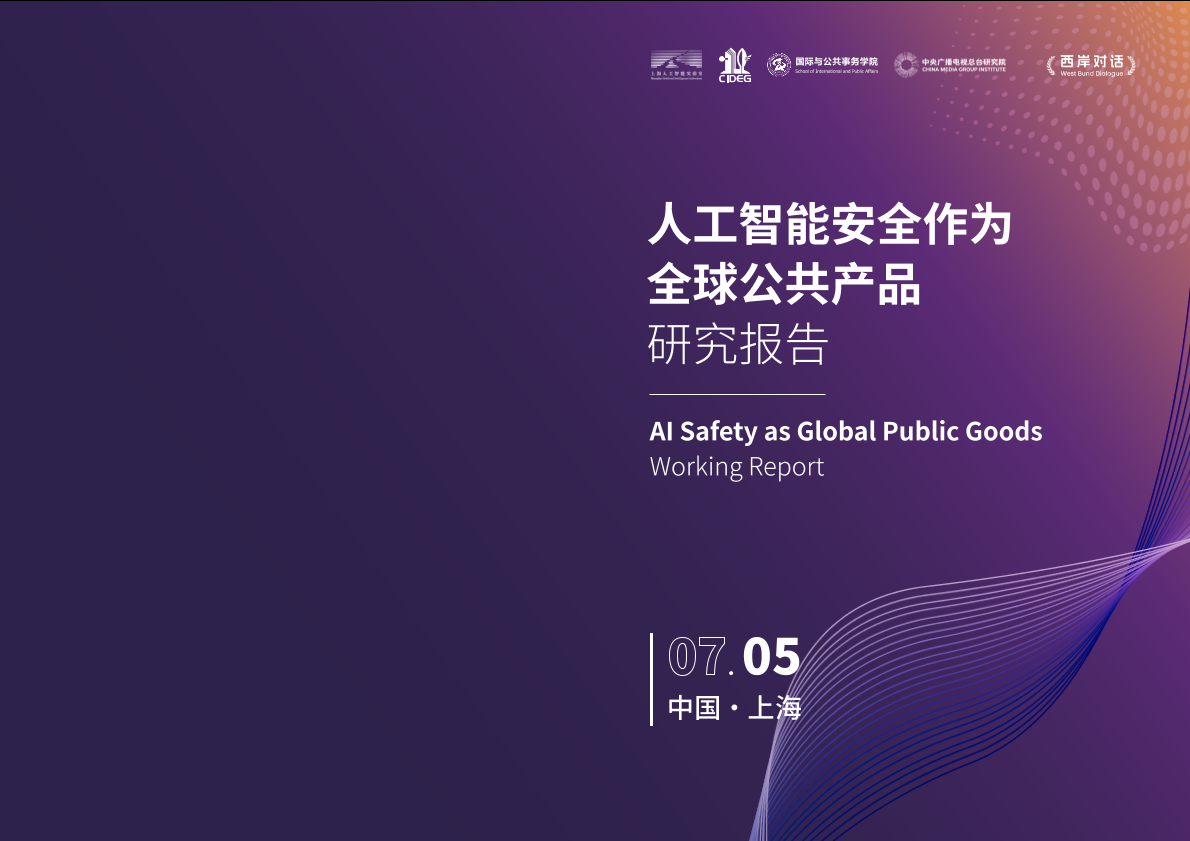This screenshot has height=841, width=1190.
Task: Select the Working Report text
Action: point(737,467)
